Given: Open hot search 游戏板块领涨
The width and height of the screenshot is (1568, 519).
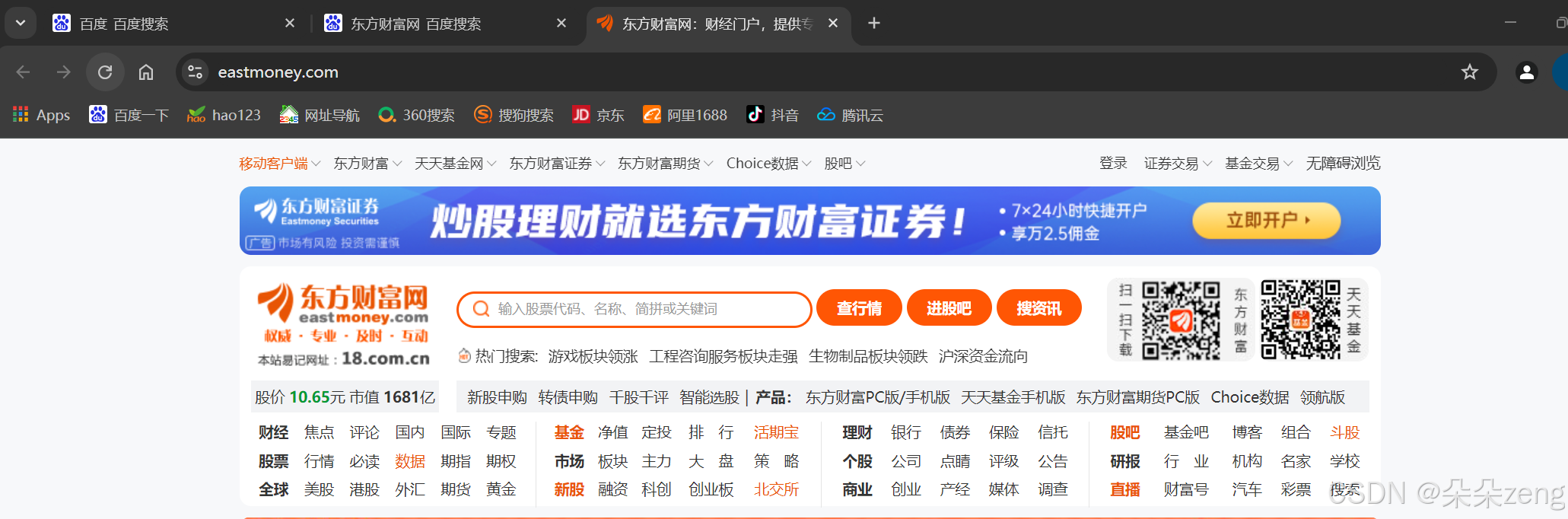Looking at the screenshot, I should pos(593,356).
